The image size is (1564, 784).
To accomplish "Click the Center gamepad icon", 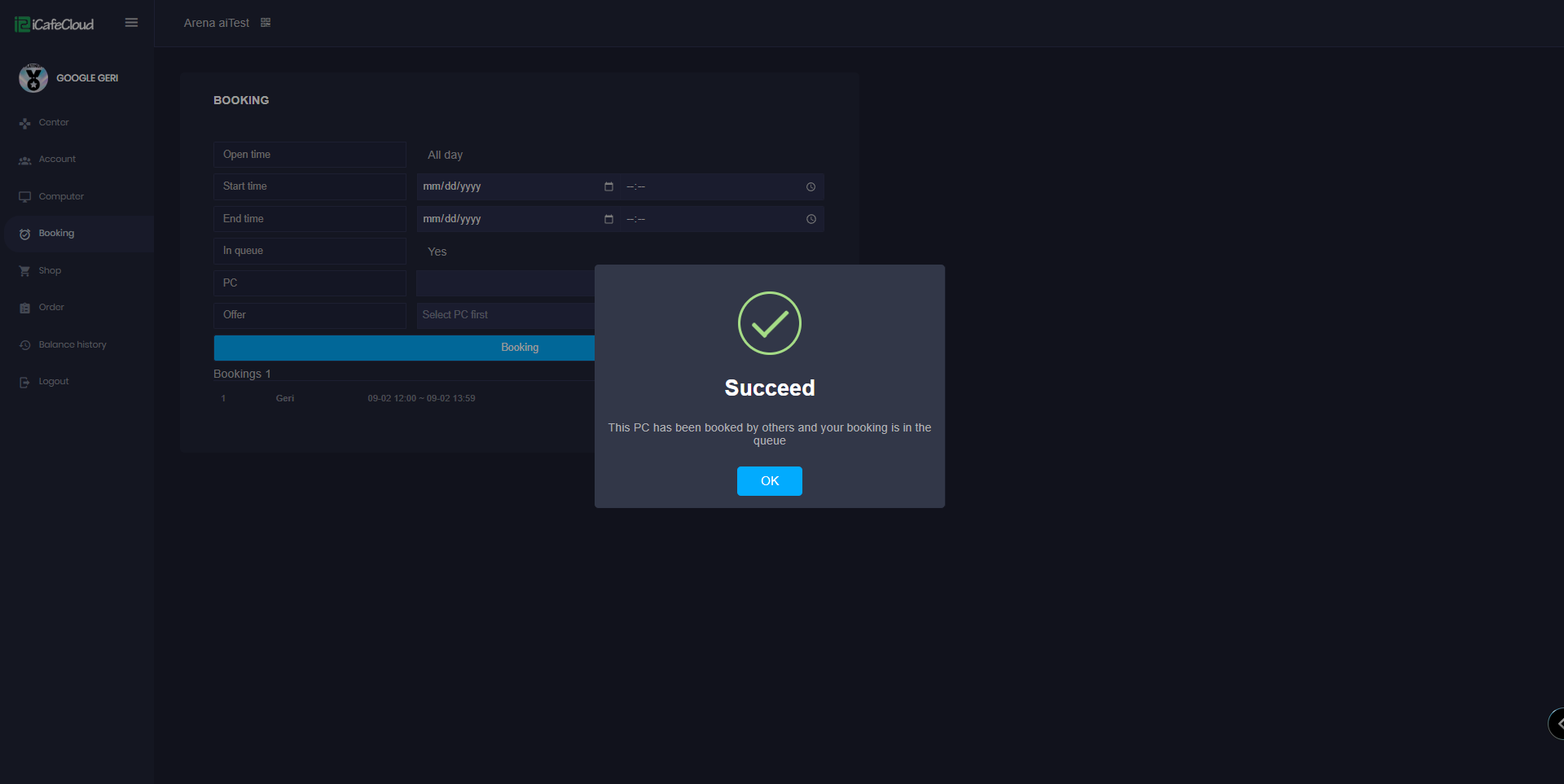I will 25,123.
